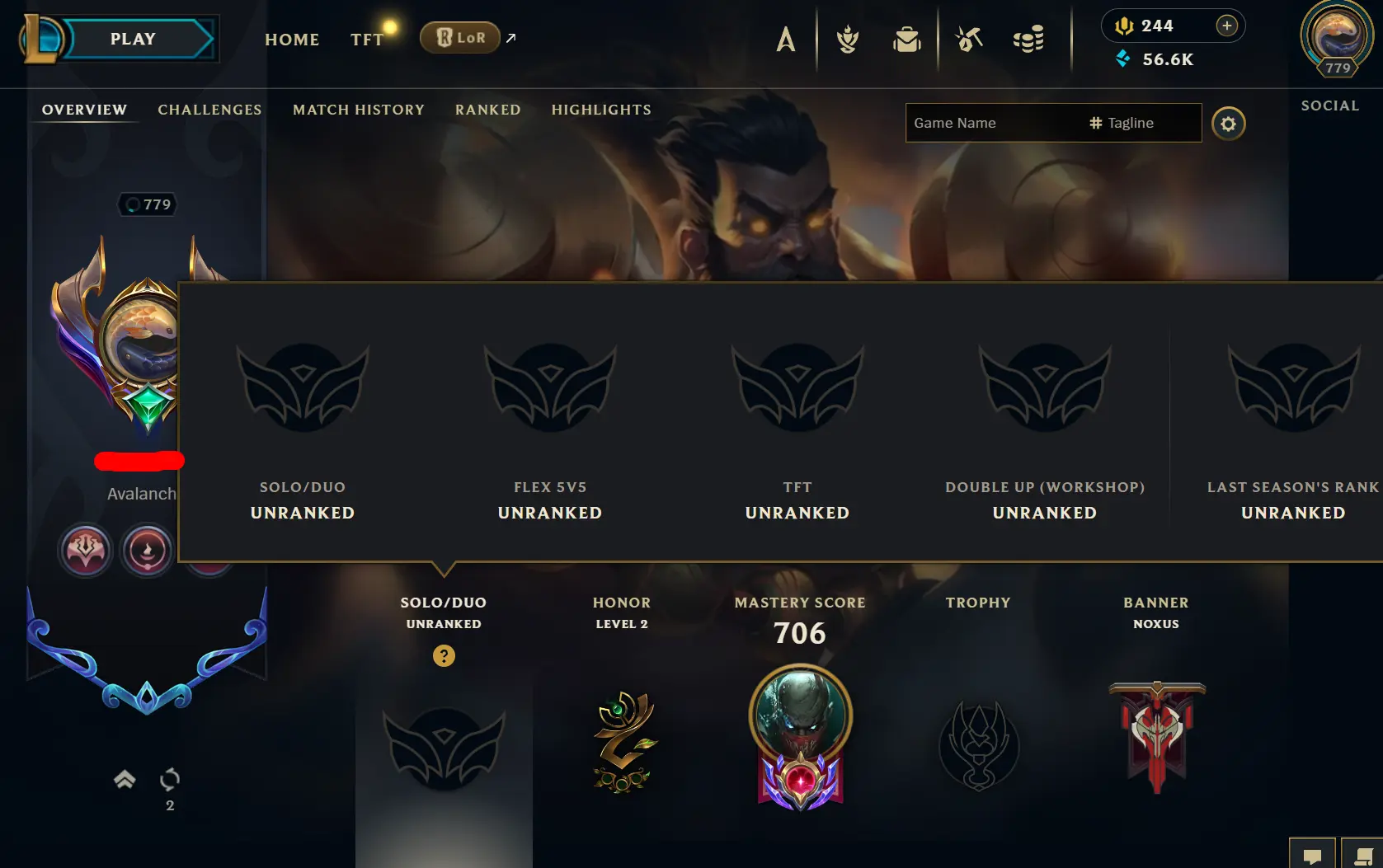
Task: Click the plus button to purchase RP
Action: click(1227, 26)
